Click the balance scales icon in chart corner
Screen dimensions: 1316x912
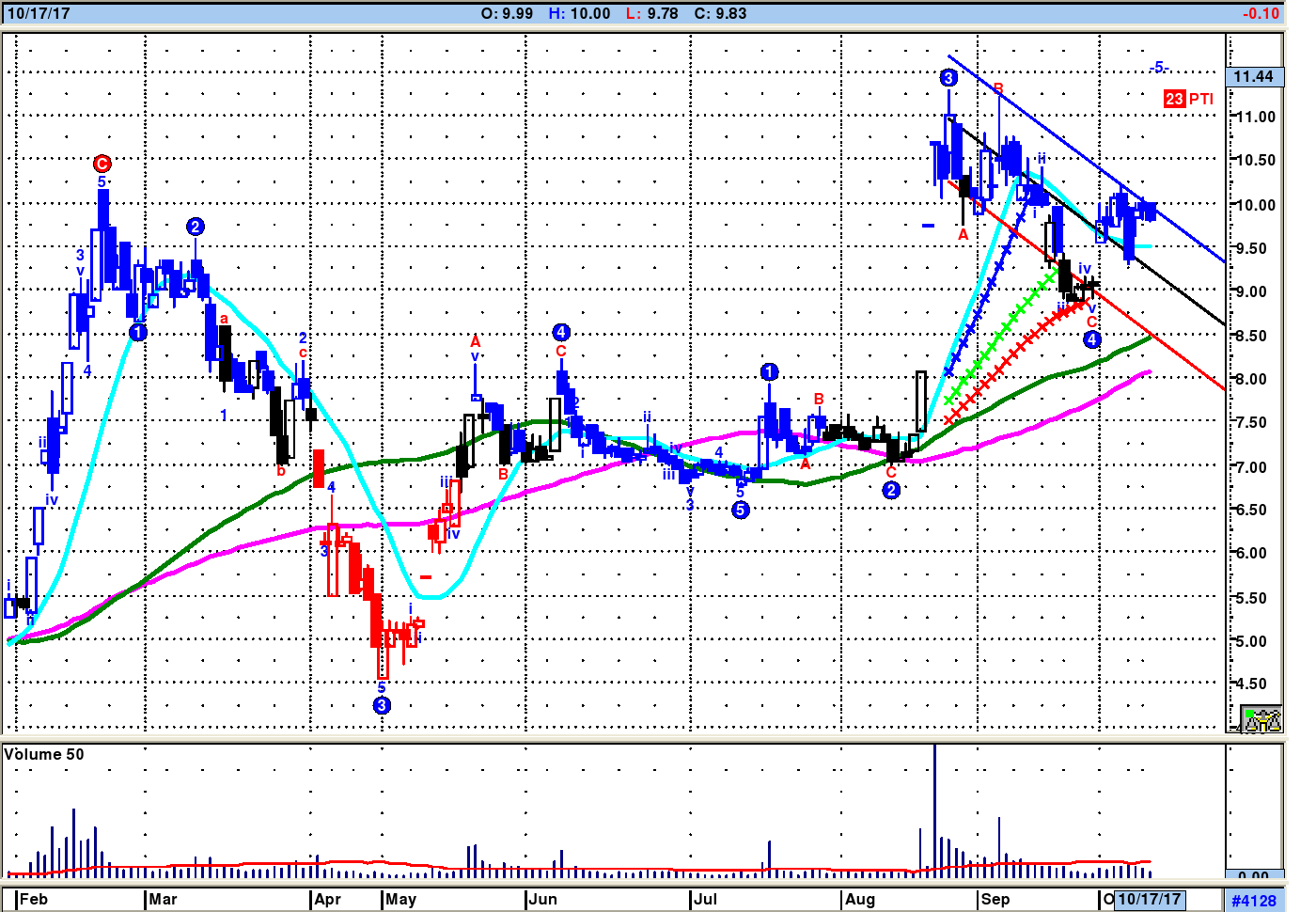coord(1261,719)
